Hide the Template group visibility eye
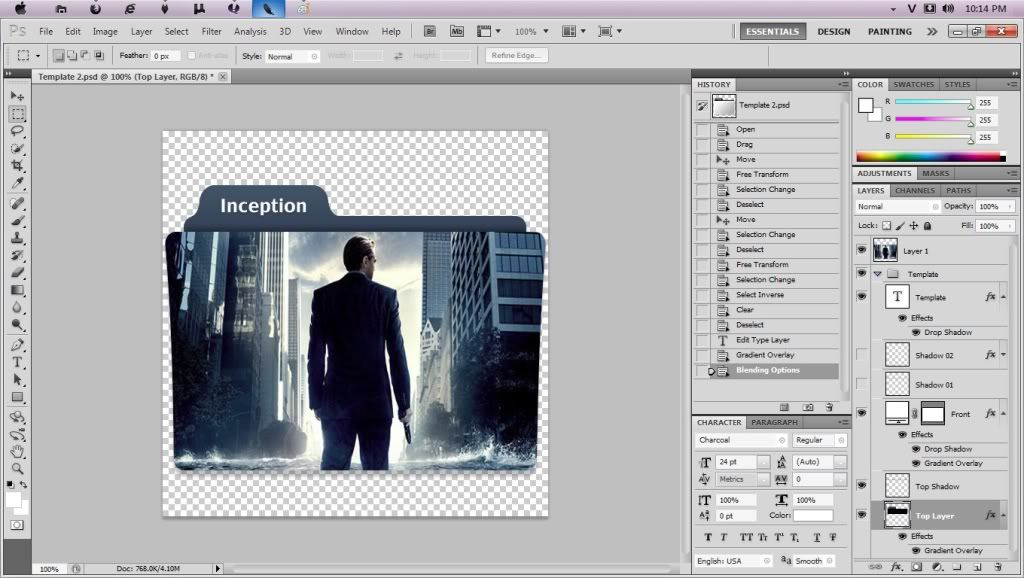 [861, 274]
